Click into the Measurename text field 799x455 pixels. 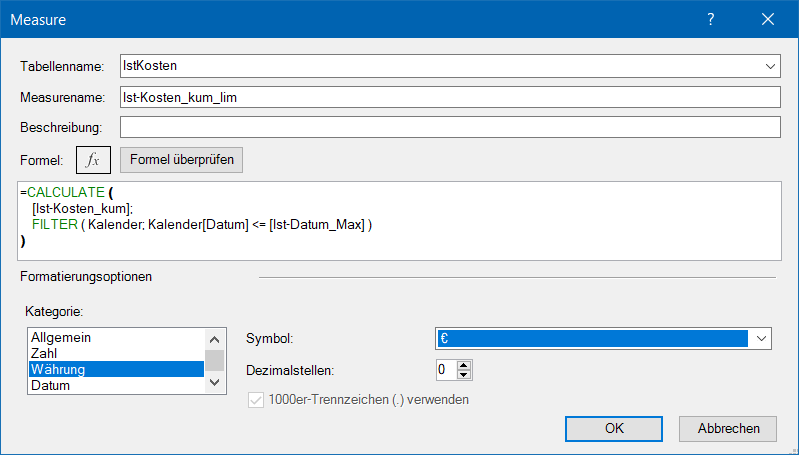tap(448, 97)
